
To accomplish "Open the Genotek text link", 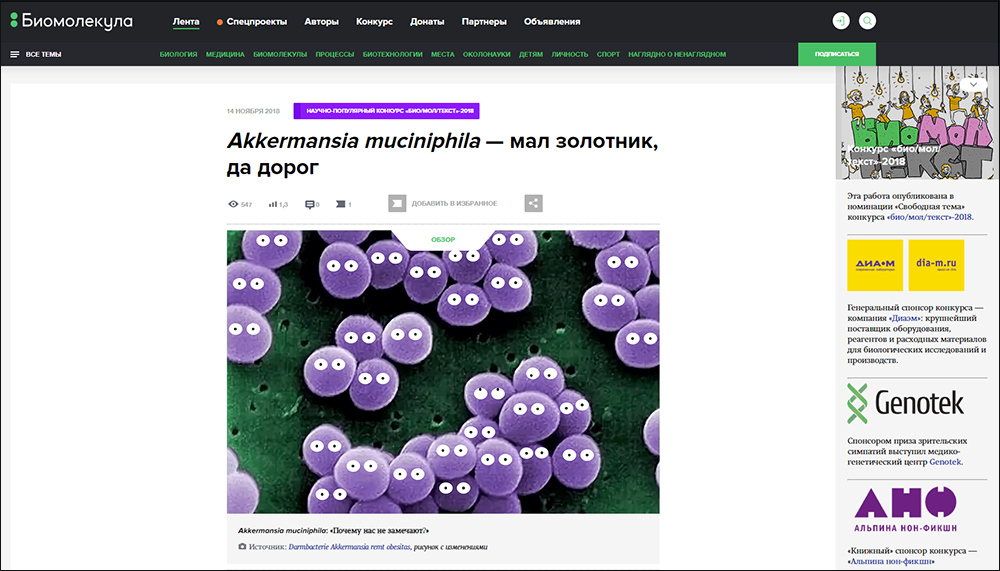I will (945, 462).
